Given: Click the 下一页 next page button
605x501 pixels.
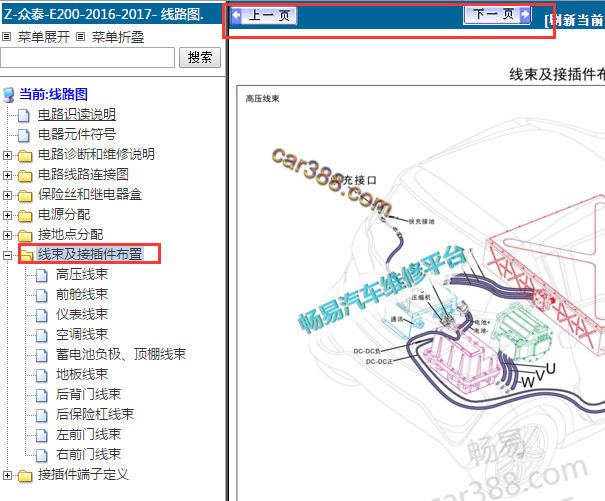Looking at the screenshot, I should [x=497, y=15].
